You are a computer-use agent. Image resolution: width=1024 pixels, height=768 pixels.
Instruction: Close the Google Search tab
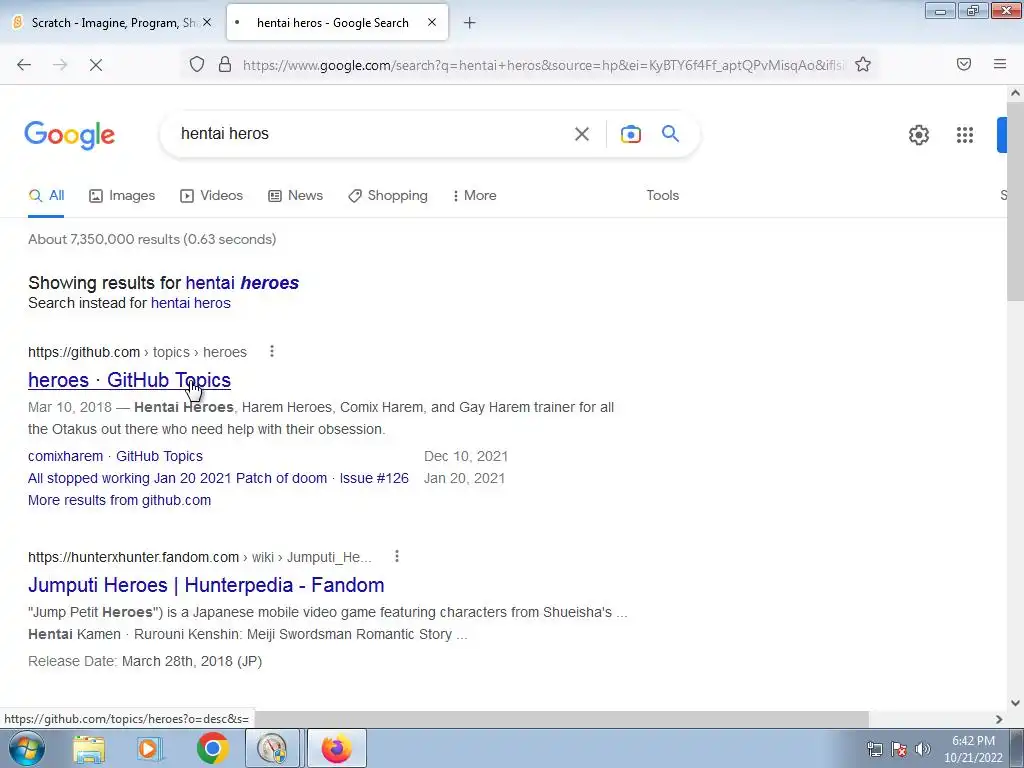pos(432,22)
